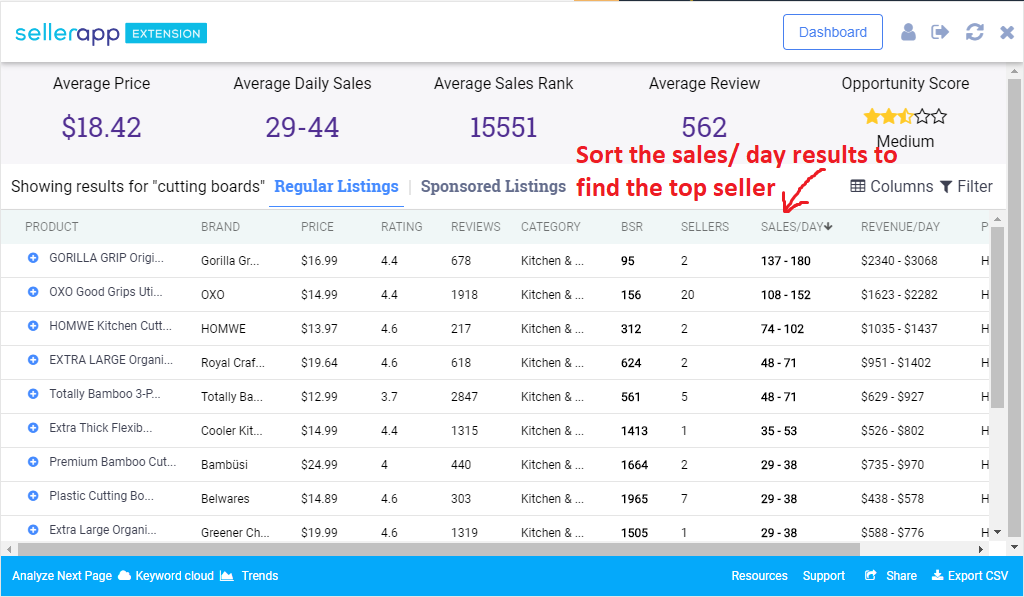Image resolution: width=1024 pixels, height=597 pixels.
Task: Click the user profile icon
Action: pyautogui.click(x=908, y=32)
